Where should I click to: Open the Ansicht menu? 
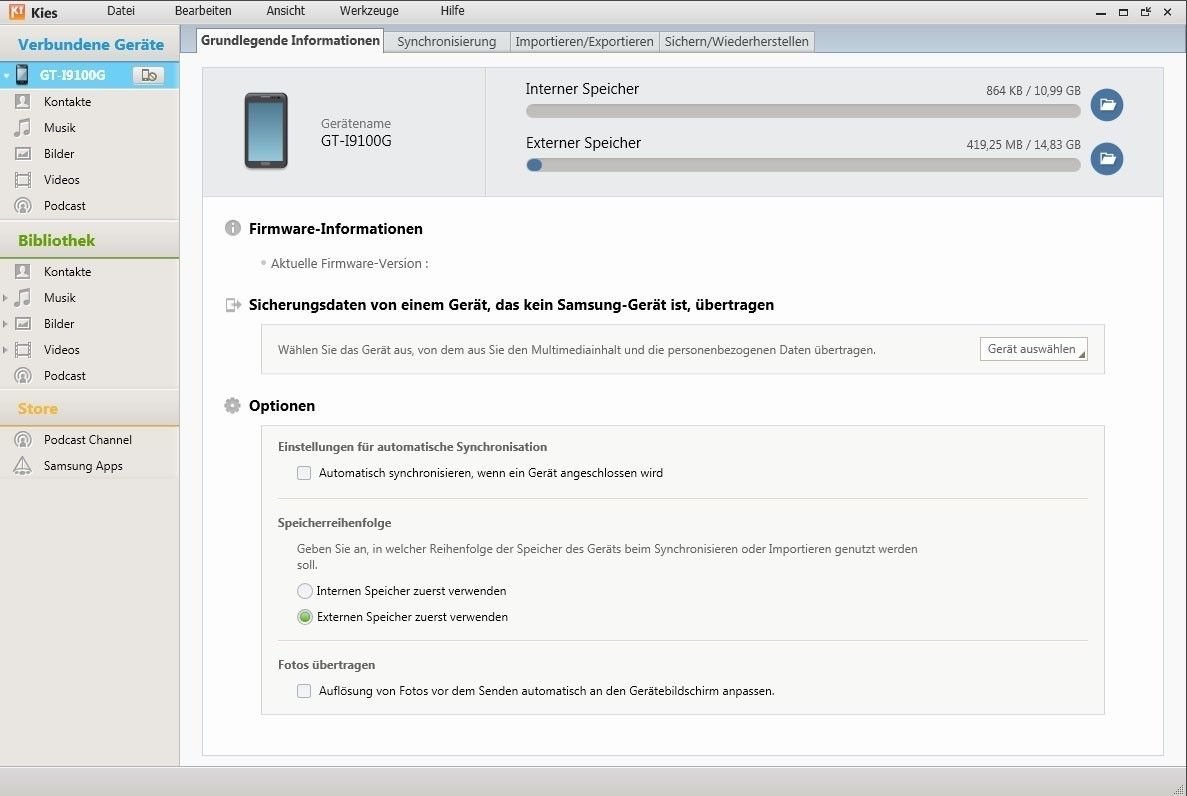[x=285, y=11]
